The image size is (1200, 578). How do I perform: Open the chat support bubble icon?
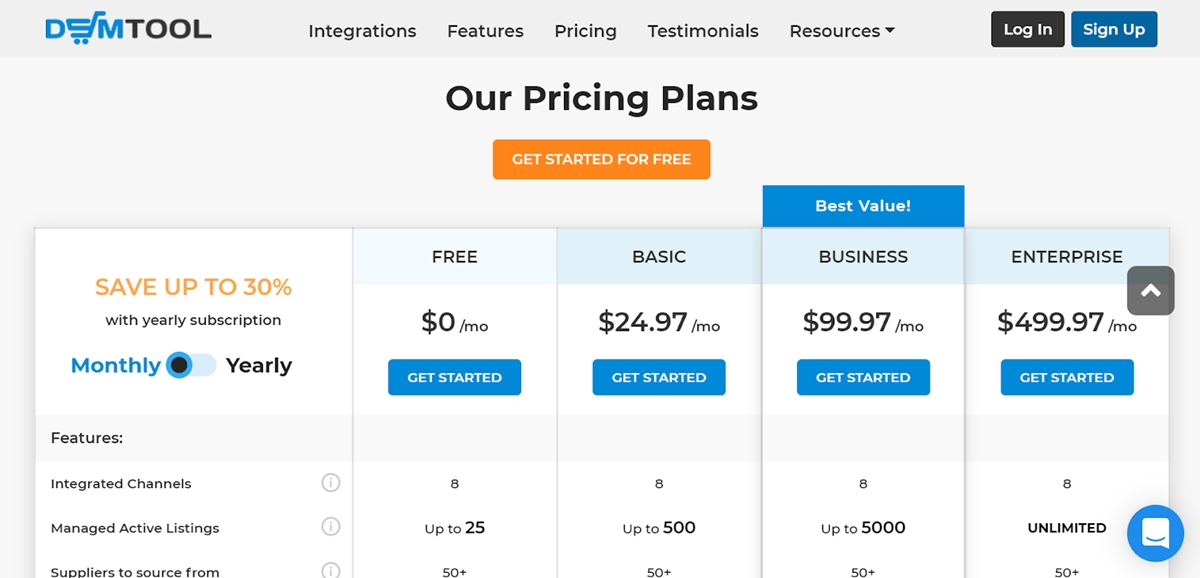click(x=1155, y=533)
